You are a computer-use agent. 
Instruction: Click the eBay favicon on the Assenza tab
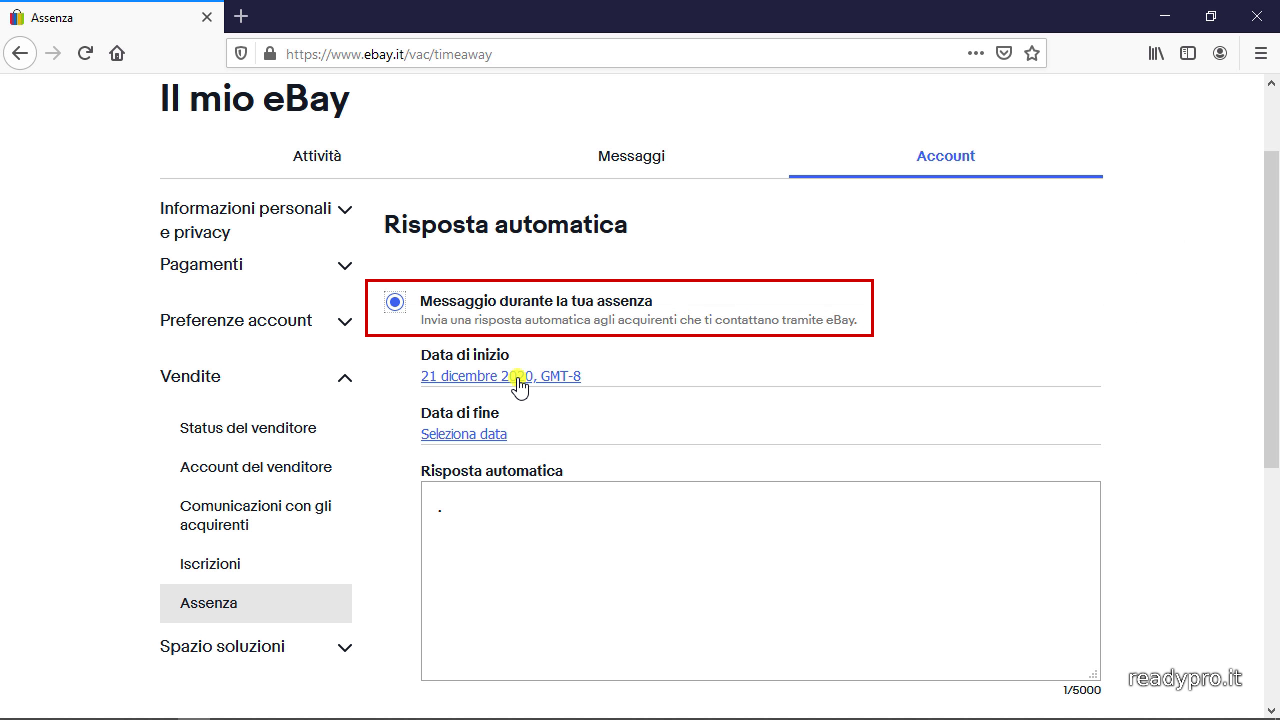pos(17,17)
